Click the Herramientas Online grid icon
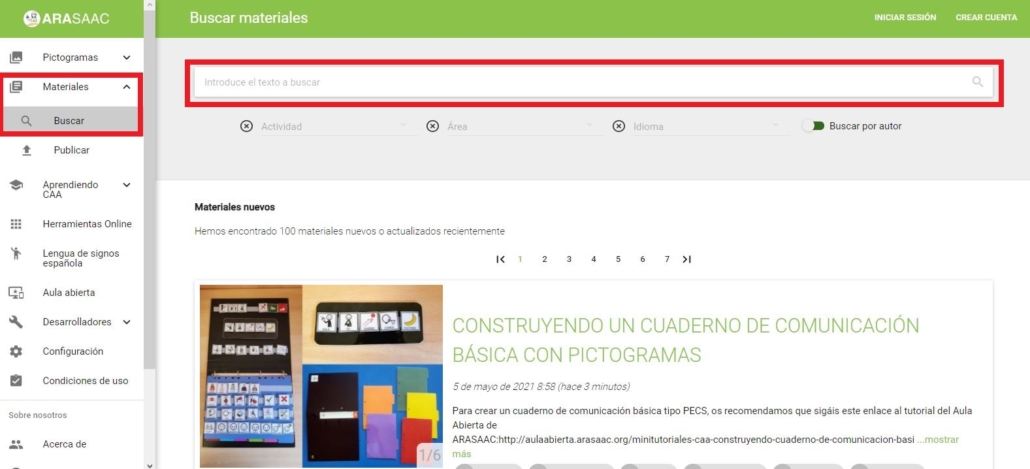 (16, 224)
